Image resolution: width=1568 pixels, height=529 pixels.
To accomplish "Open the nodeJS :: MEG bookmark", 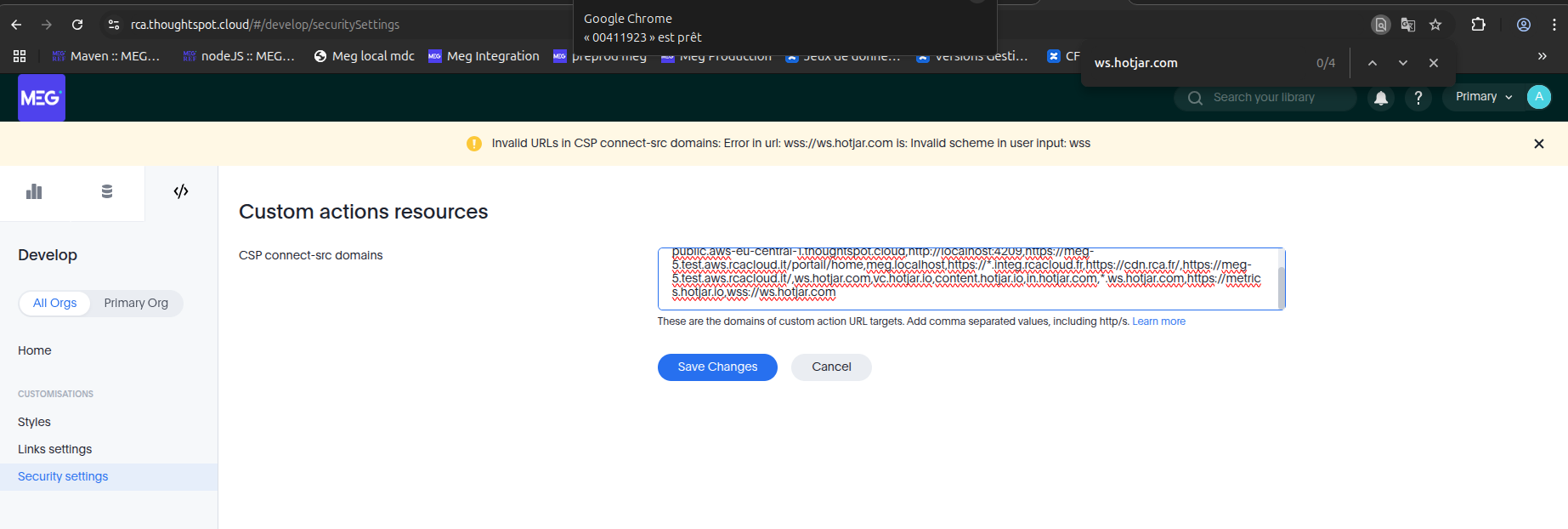I will pyautogui.click(x=239, y=56).
